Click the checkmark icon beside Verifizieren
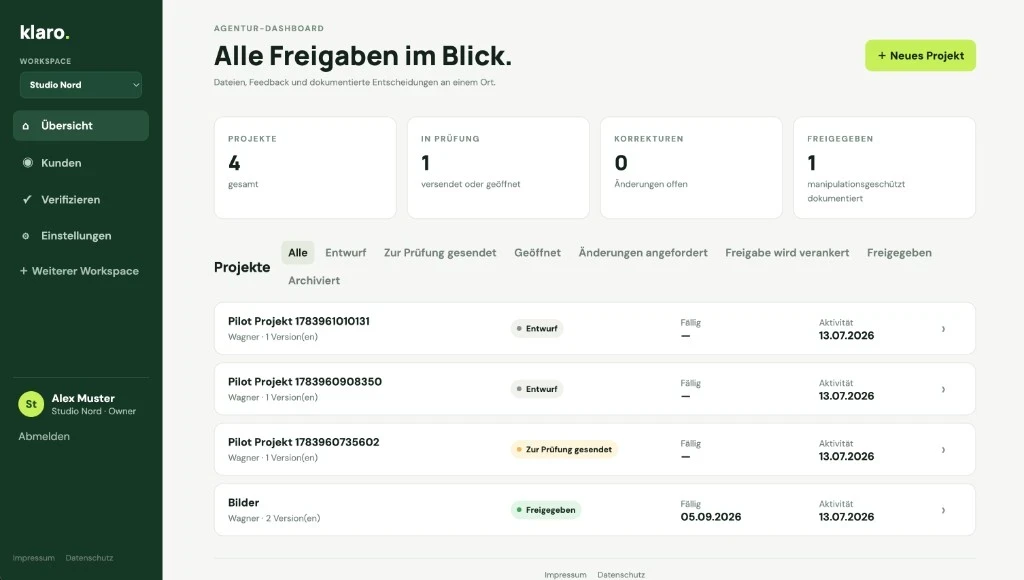Viewport: 1024px width, 580px height. coord(27,199)
